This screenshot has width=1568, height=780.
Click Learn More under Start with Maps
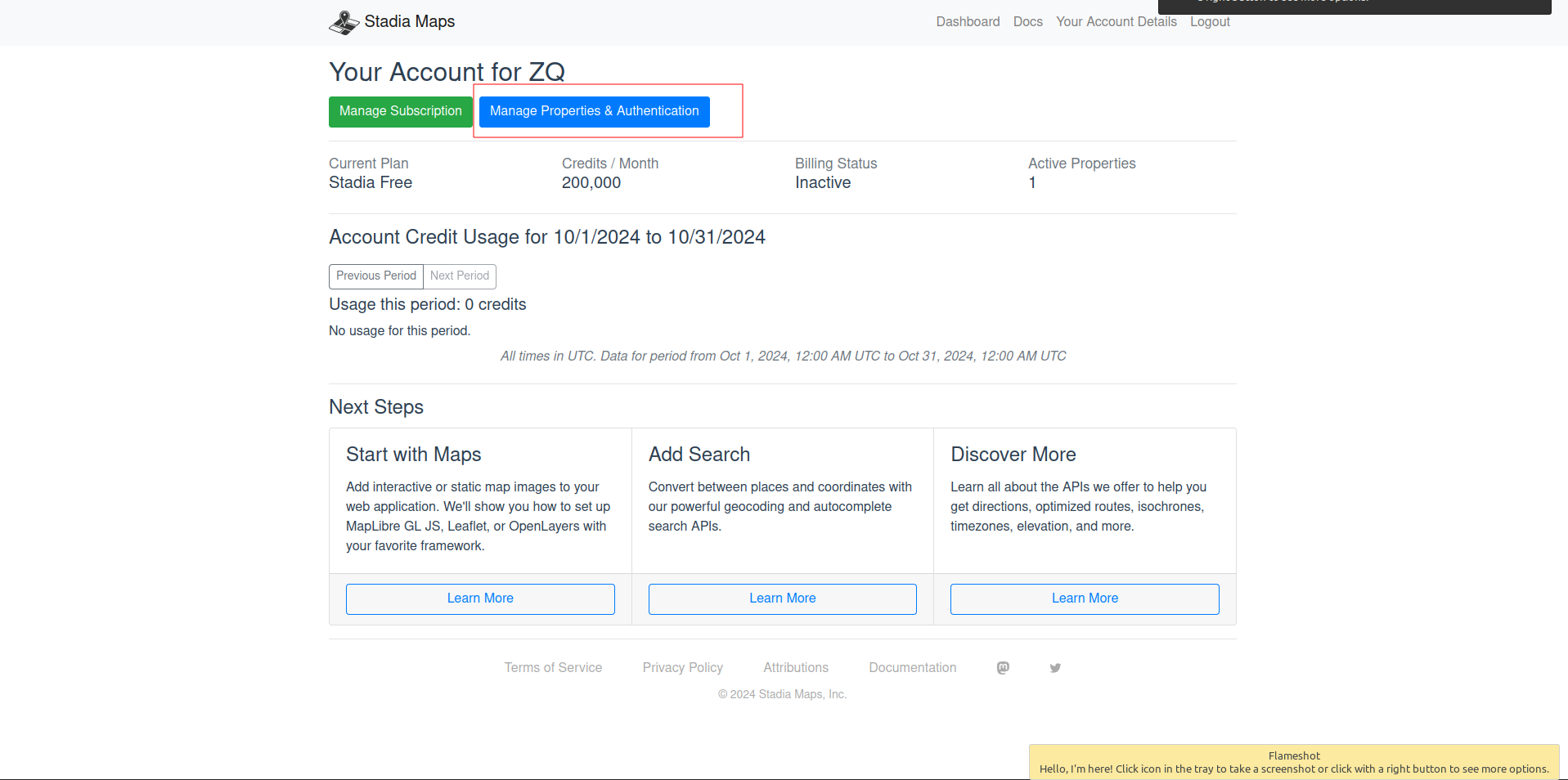pos(480,598)
